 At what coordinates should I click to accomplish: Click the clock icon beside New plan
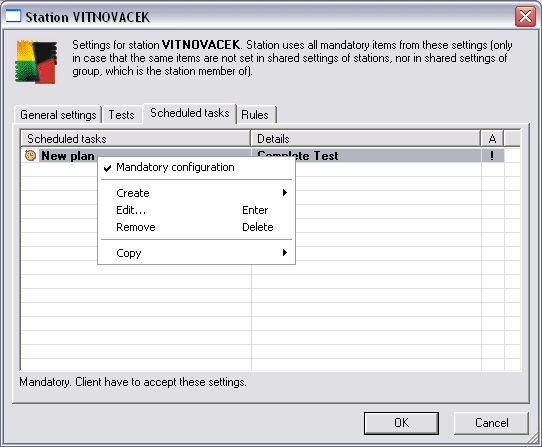coord(30,156)
